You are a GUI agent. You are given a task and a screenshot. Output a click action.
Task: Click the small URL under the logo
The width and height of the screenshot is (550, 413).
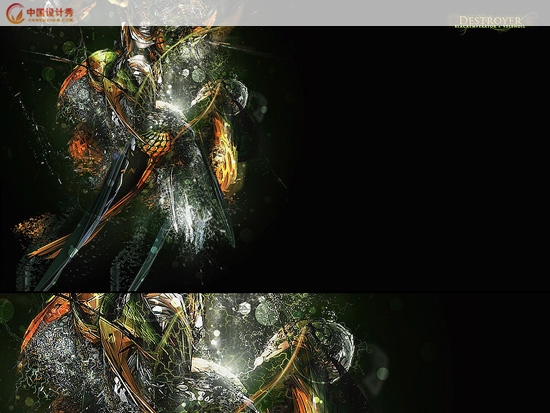50,20
